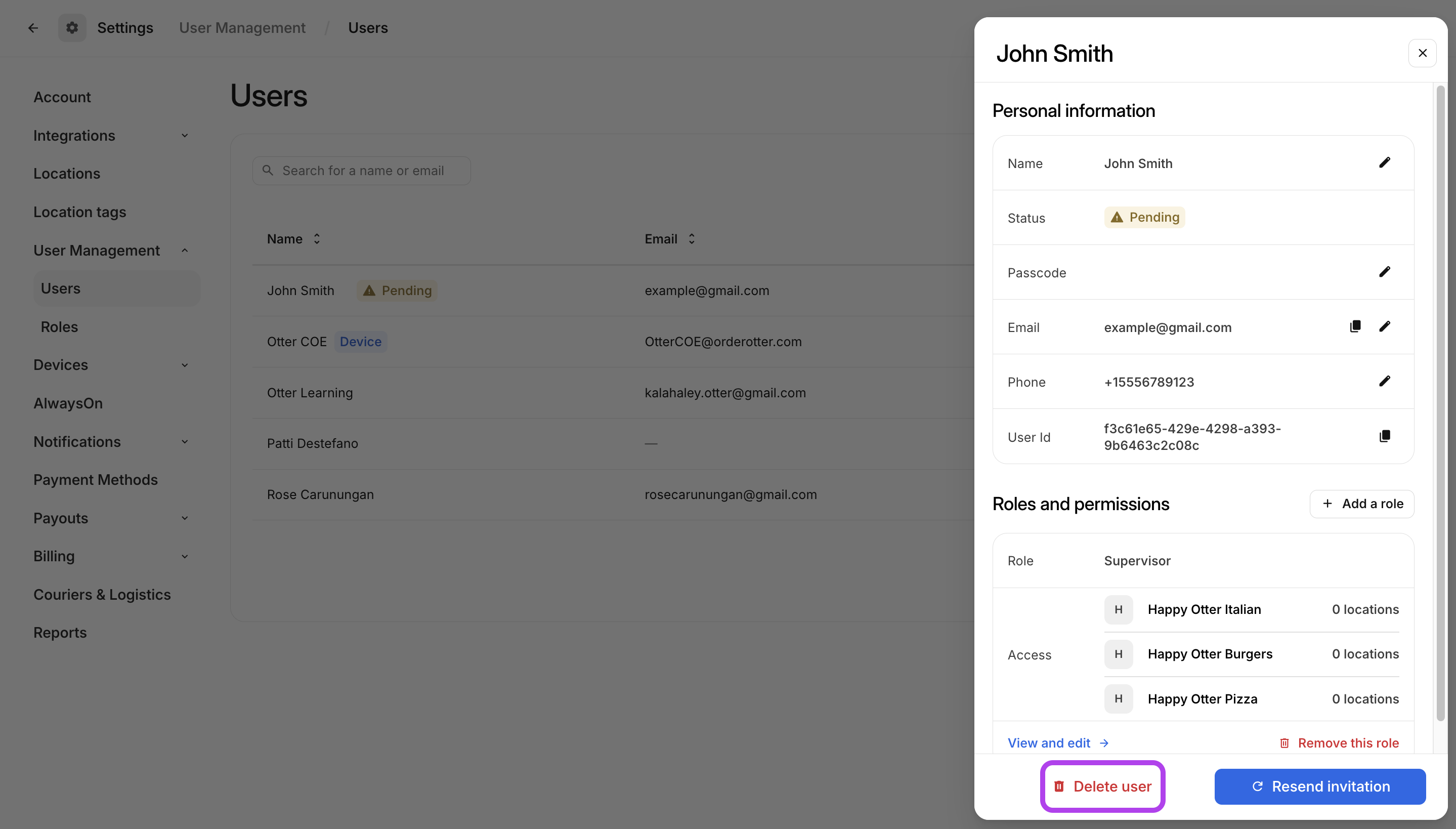Click the Settings gear icon
Image resolution: width=1456 pixels, height=829 pixels.
click(72, 28)
